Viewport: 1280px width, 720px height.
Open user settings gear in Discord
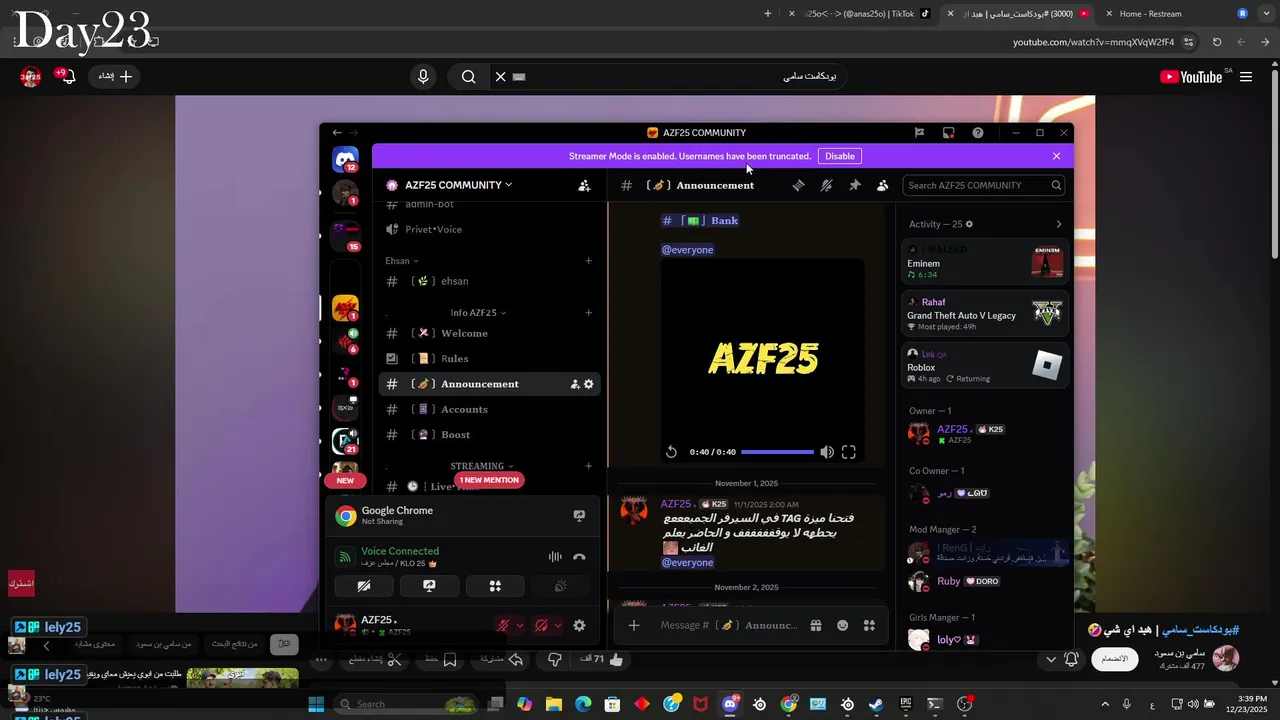(x=579, y=625)
